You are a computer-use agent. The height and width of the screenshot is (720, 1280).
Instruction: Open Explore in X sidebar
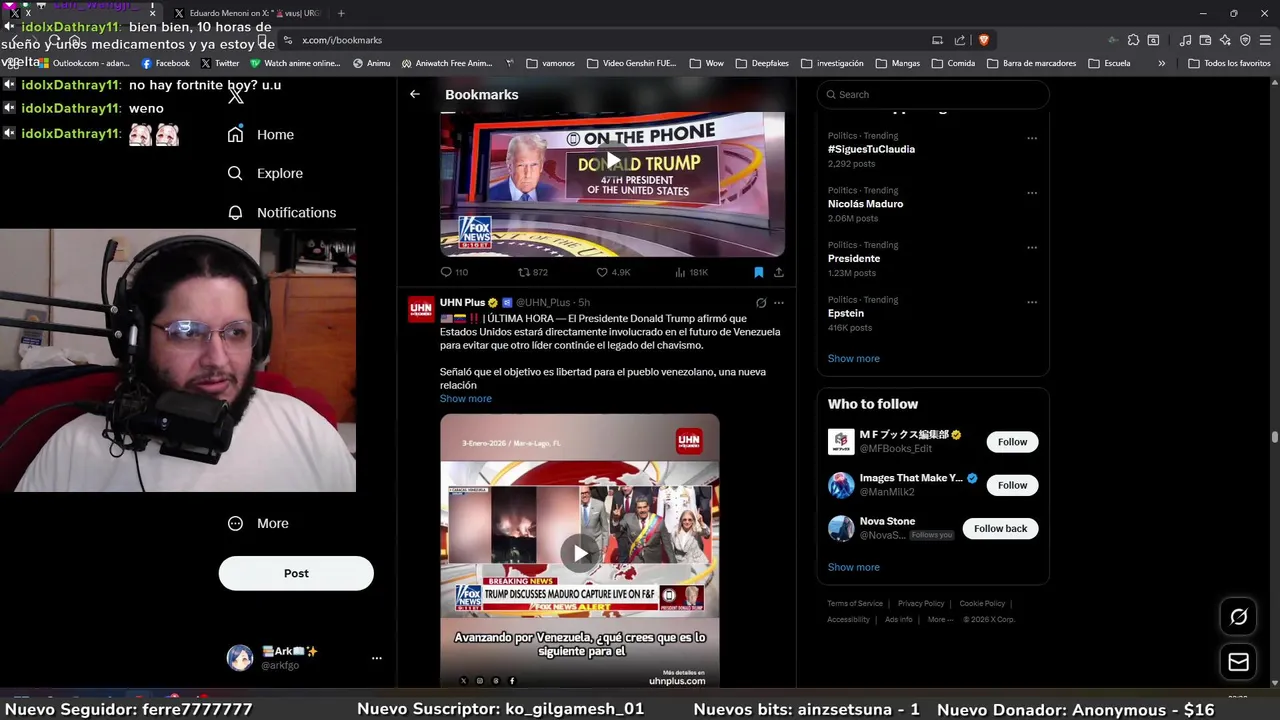coord(265,173)
